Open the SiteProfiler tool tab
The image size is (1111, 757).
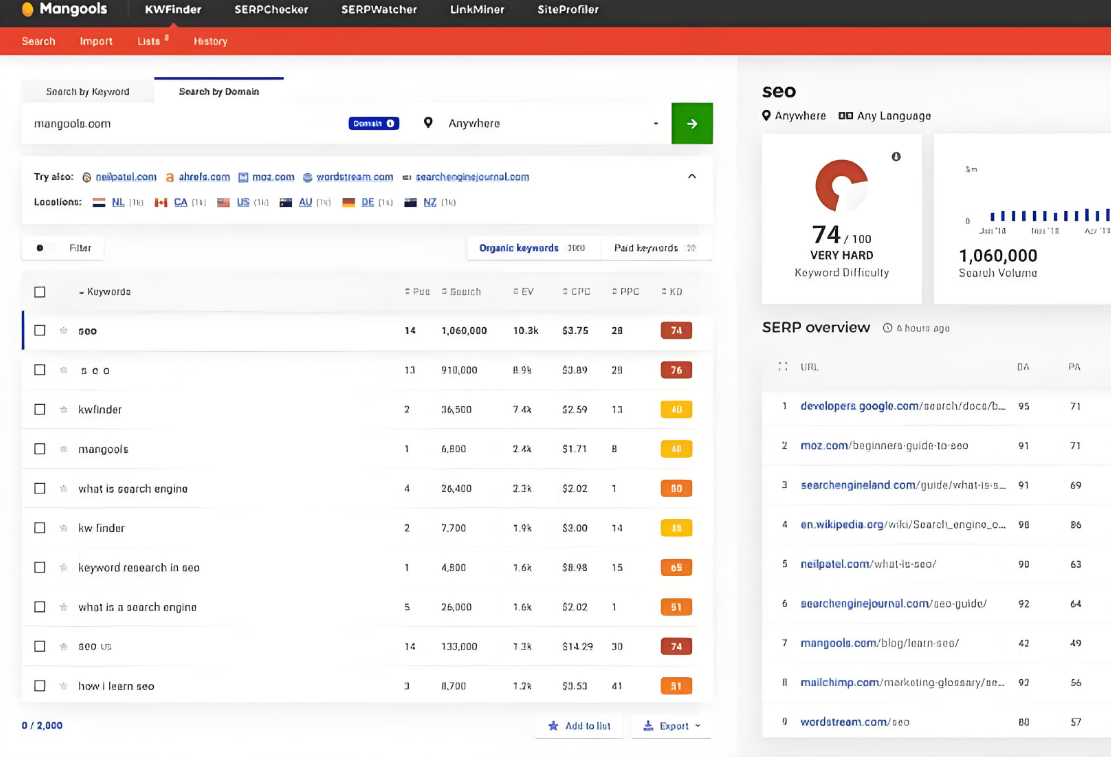568,9
